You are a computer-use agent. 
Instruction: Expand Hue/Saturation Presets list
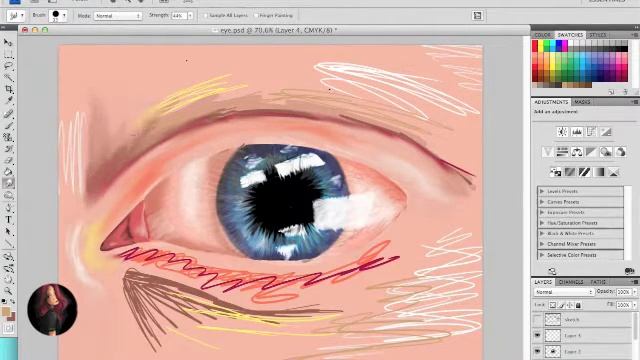(x=542, y=223)
